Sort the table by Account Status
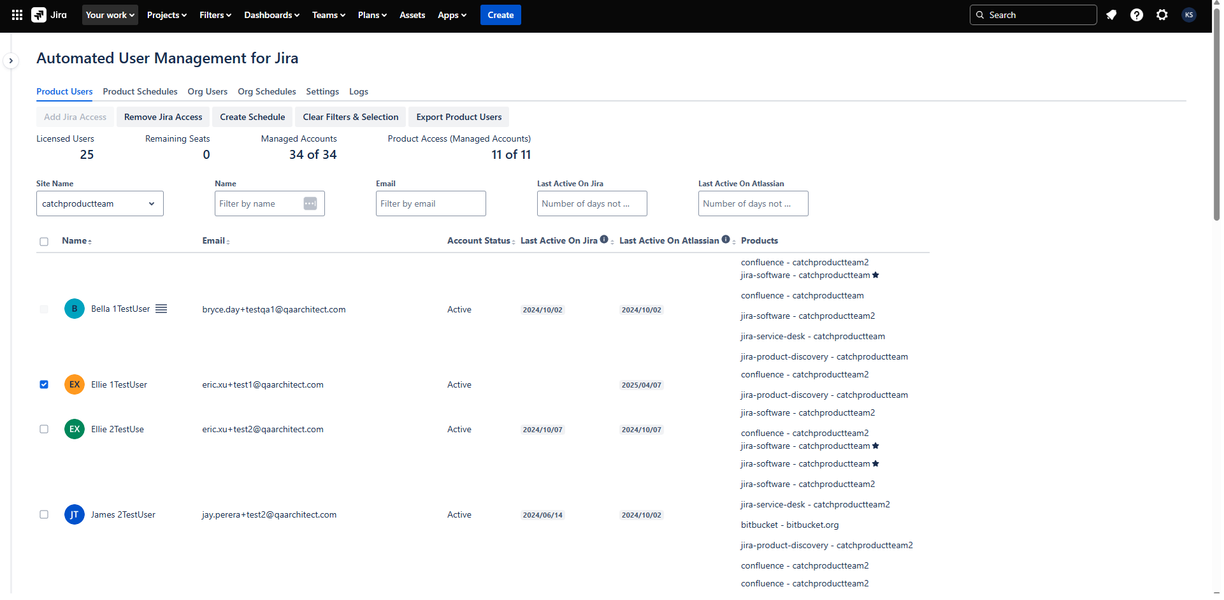Viewport: 1224px width, 600px height. pyautogui.click(x=481, y=241)
